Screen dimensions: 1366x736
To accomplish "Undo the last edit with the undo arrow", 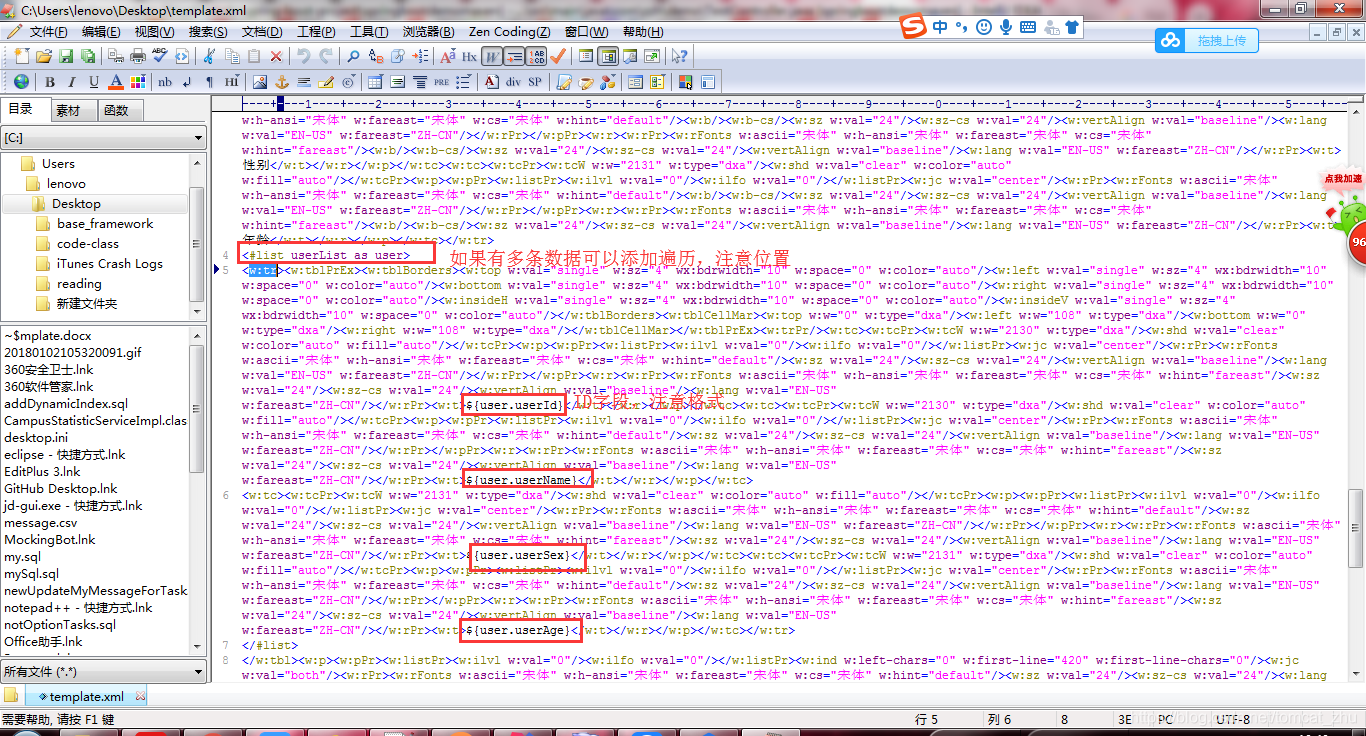I will point(303,56).
